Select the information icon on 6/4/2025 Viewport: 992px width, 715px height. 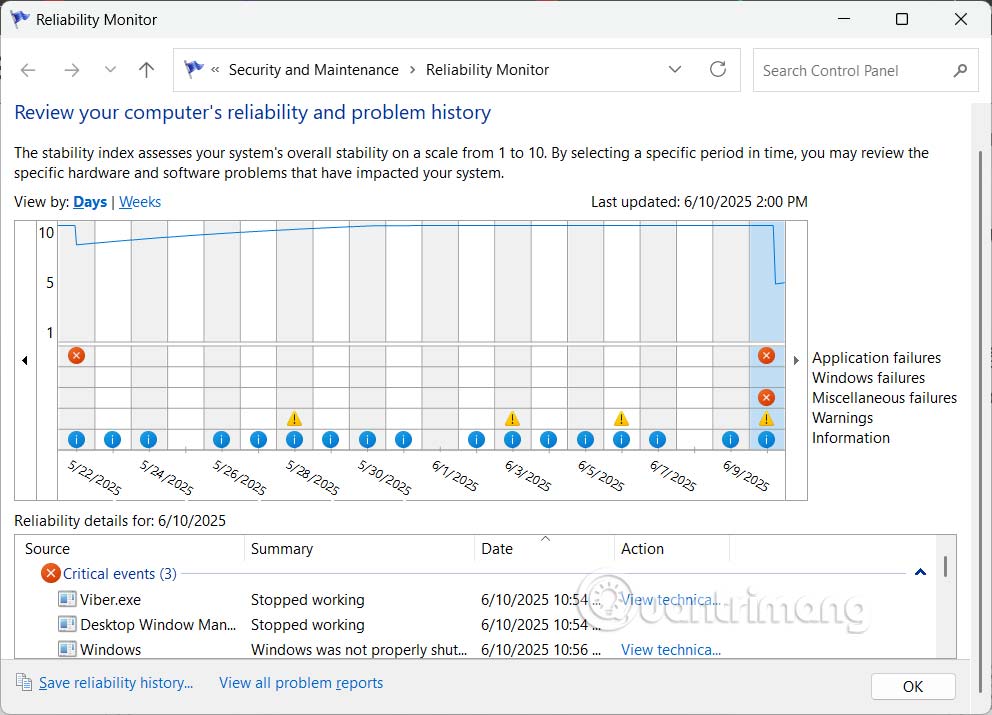point(549,439)
